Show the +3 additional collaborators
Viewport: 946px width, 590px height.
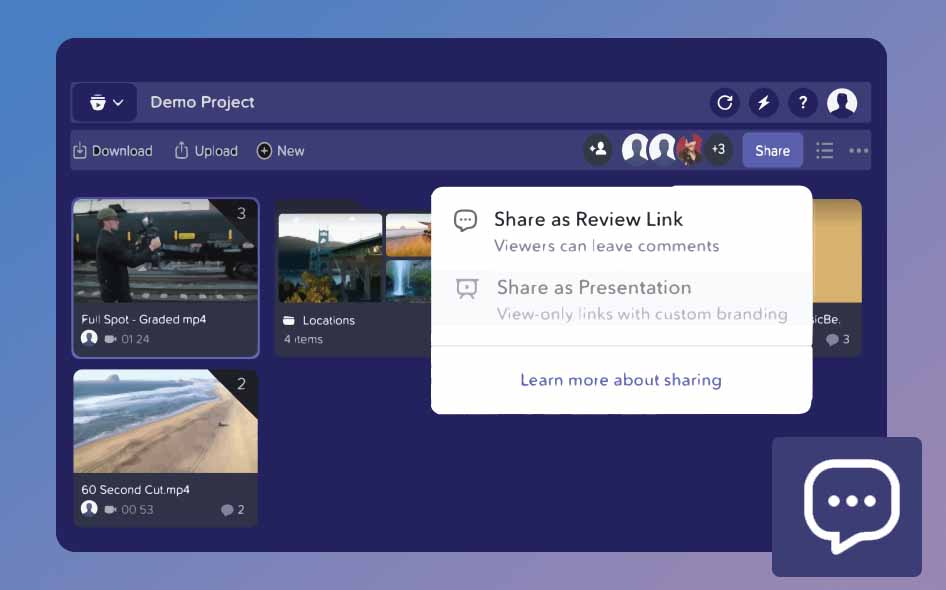(x=718, y=150)
